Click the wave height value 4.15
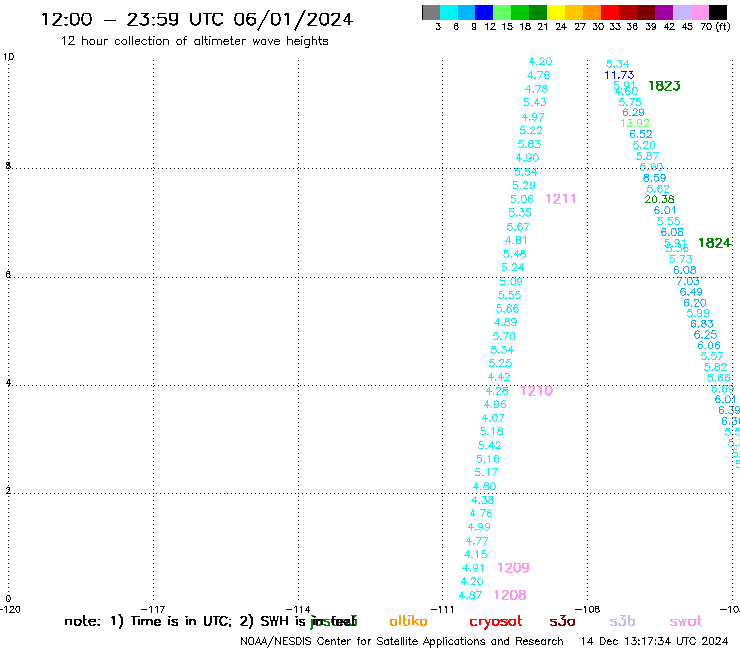The image size is (740, 650). tap(476, 555)
